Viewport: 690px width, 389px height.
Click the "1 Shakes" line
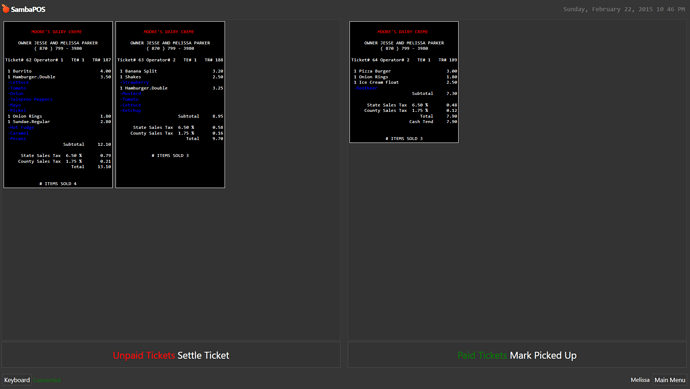coord(171,77)
